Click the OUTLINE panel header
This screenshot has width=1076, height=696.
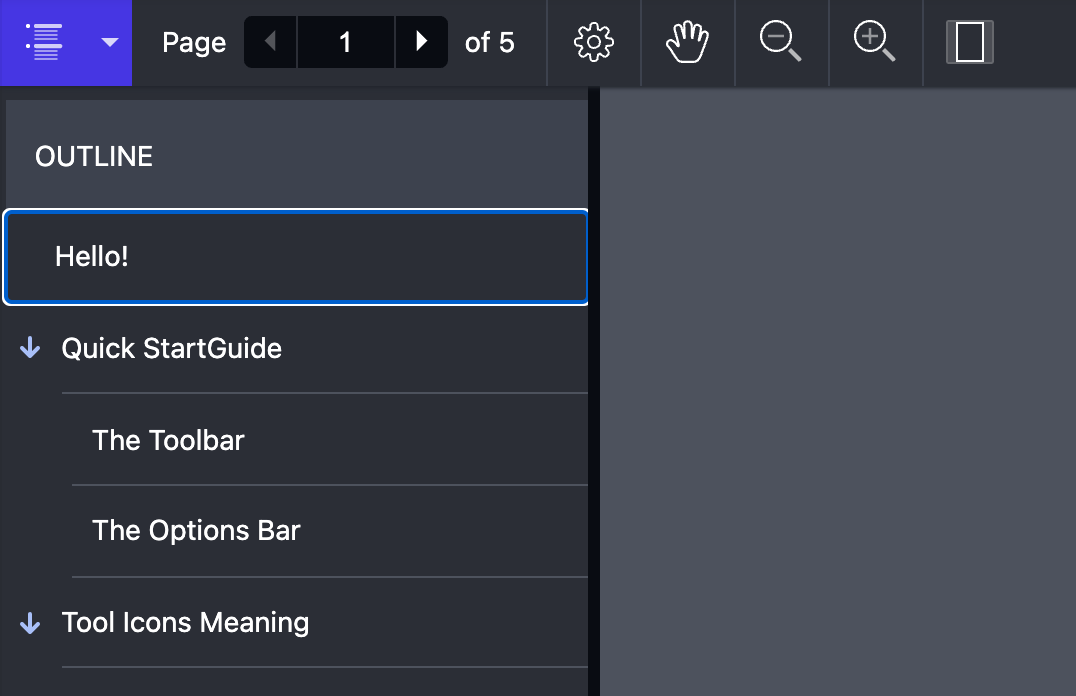coord(94,157)
